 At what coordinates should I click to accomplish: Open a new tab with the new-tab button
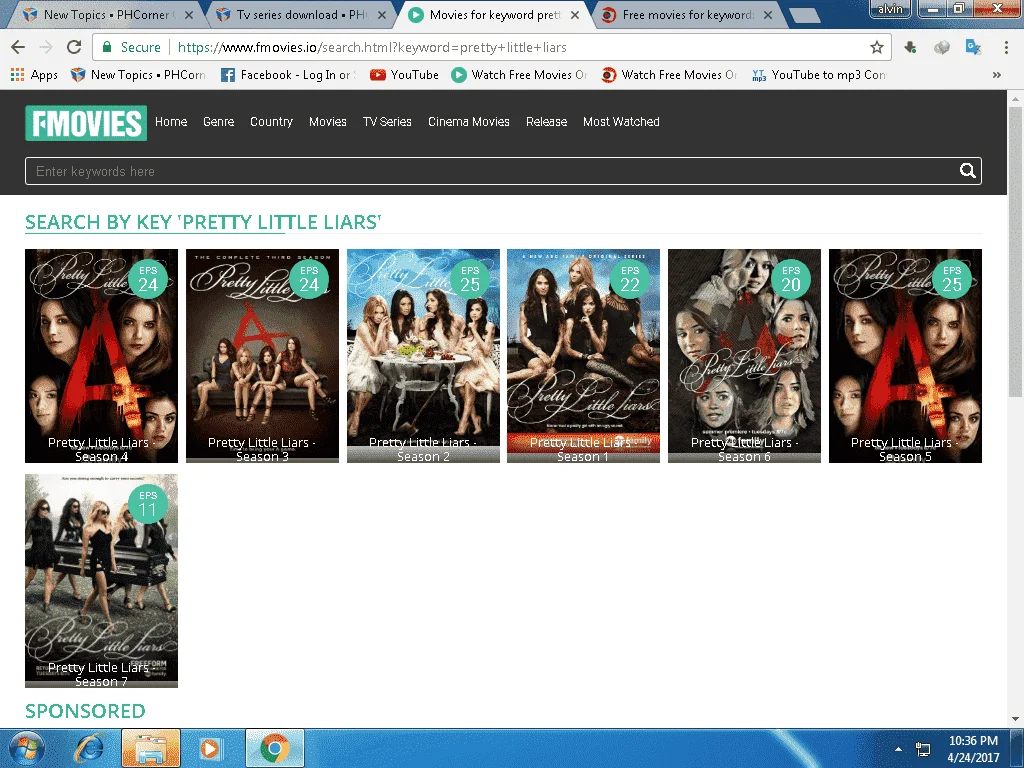coord(804,15)
